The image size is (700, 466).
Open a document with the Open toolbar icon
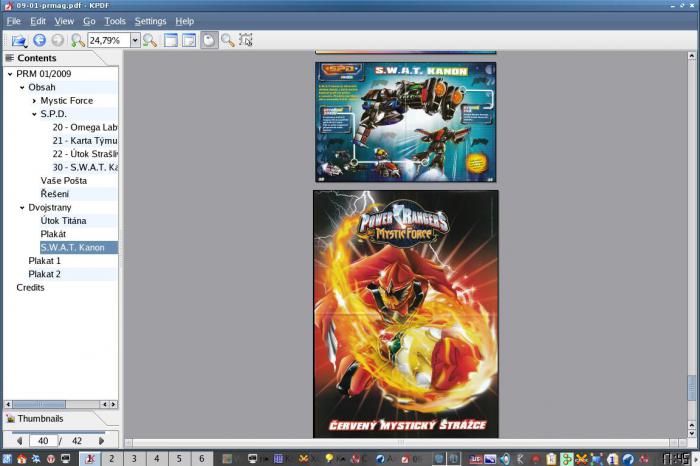click(19, 41)
